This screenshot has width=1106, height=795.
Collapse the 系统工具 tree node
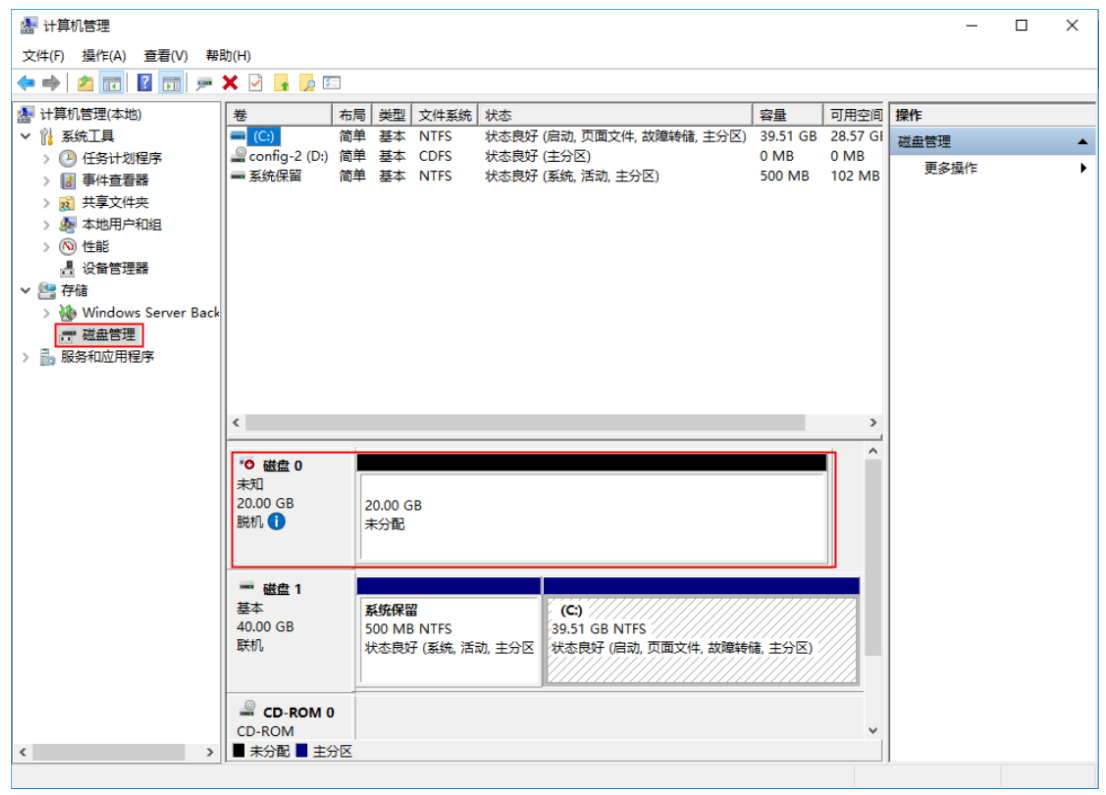coord(26,136)
